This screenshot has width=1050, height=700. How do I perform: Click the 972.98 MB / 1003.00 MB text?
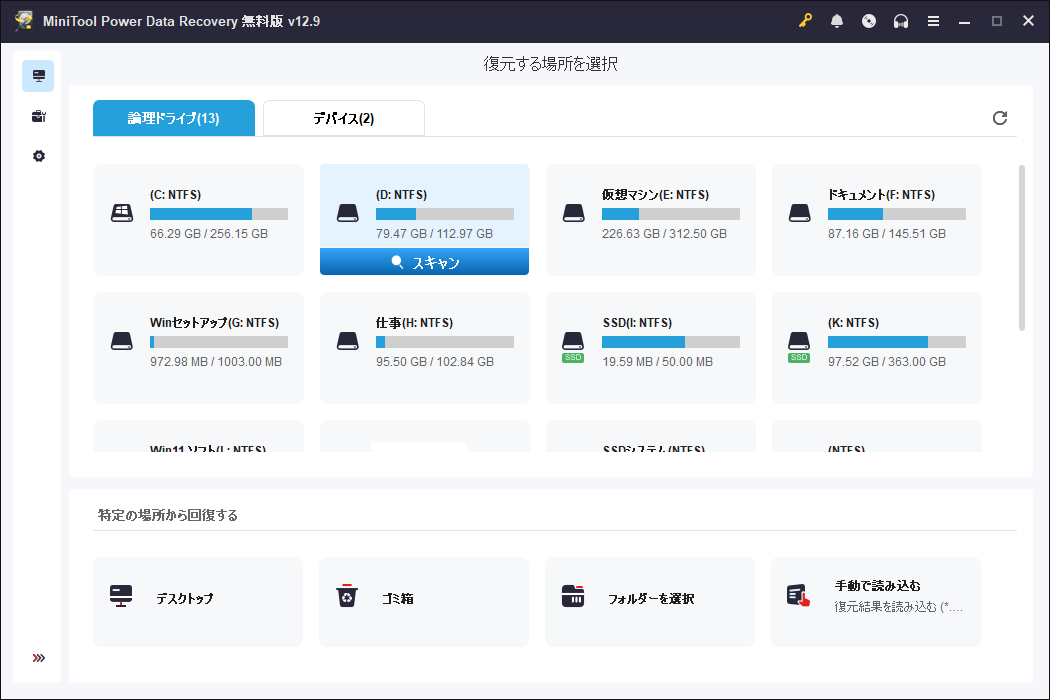tap(216, 362)
